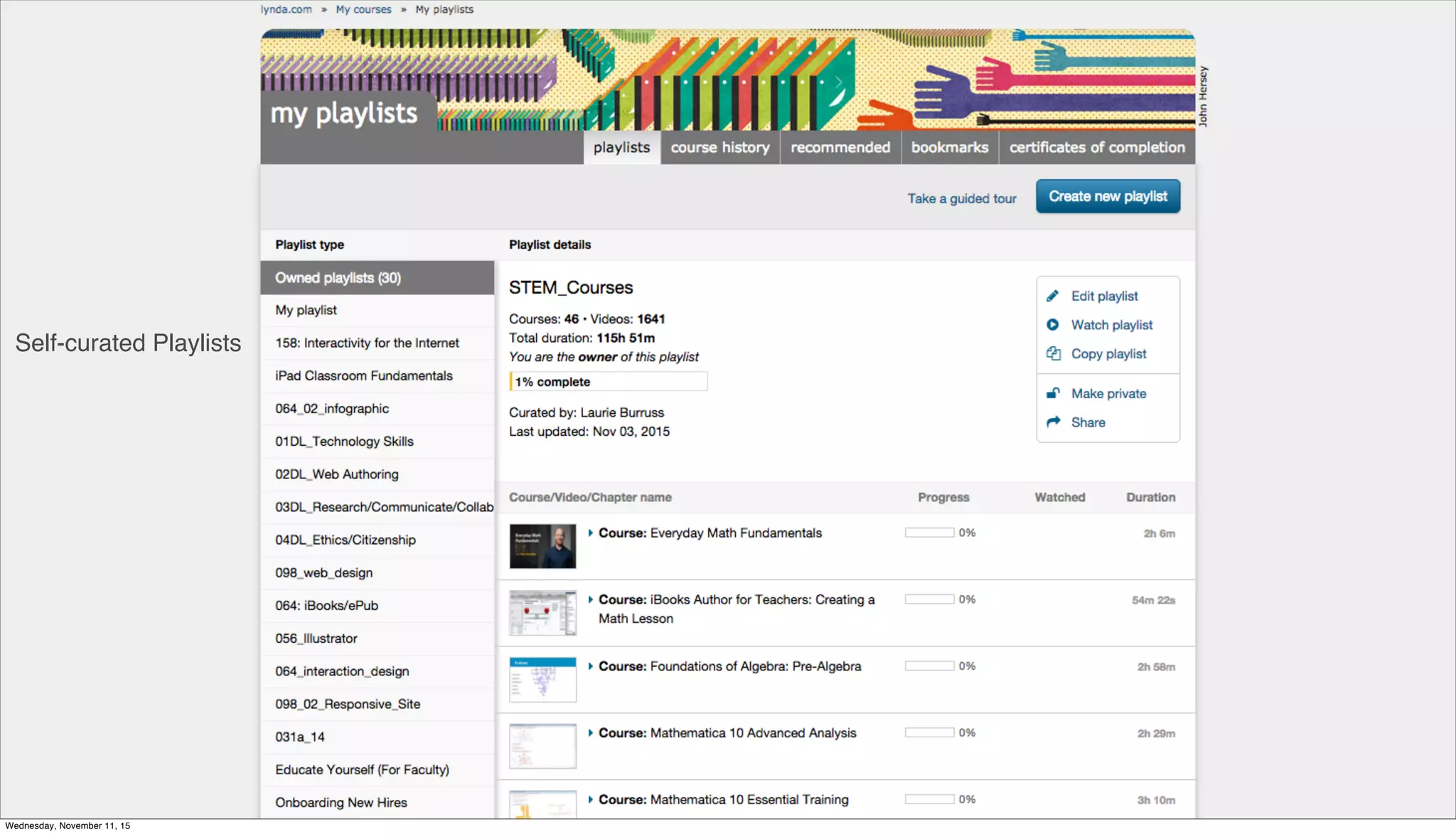1456x834 pixels.
Task: Open the bookmarks tab
Action: 949,147
